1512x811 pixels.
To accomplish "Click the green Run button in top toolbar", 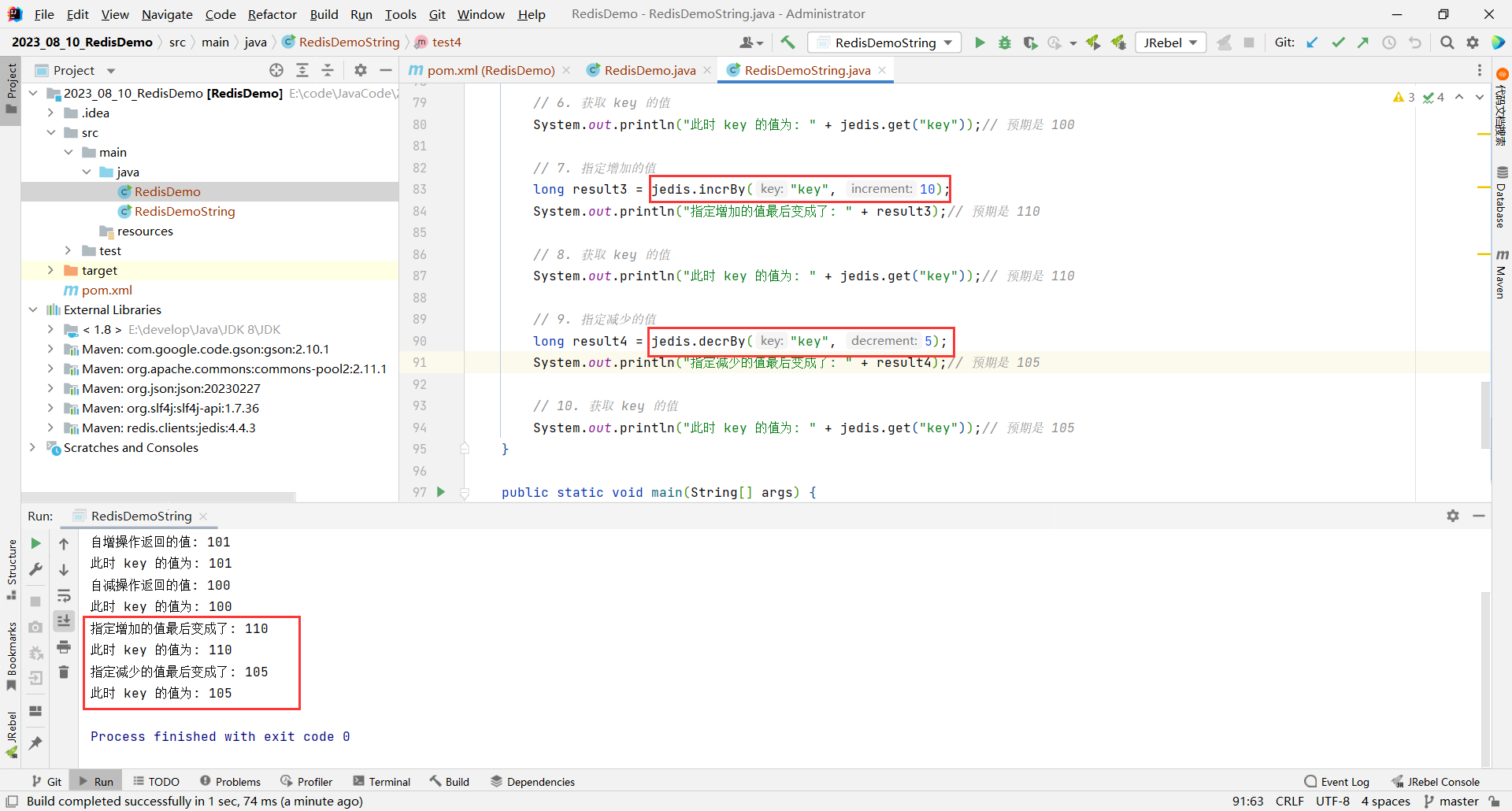I will point(980,43).
